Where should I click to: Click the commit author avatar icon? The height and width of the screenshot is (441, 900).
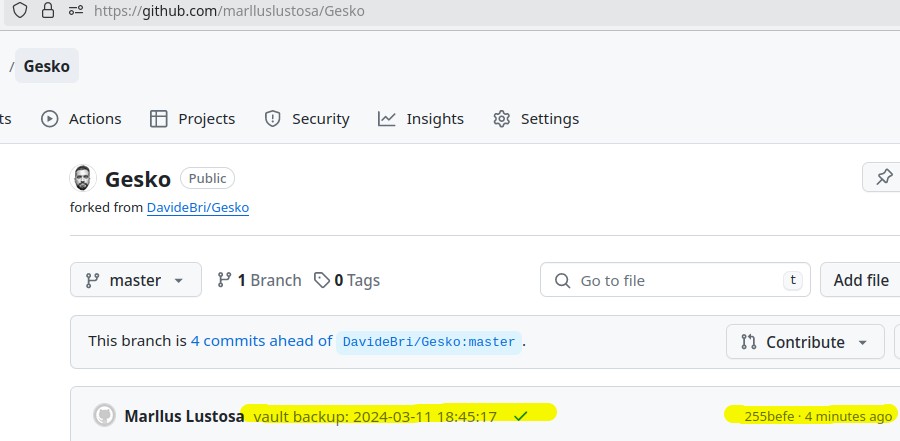[104, 415]
